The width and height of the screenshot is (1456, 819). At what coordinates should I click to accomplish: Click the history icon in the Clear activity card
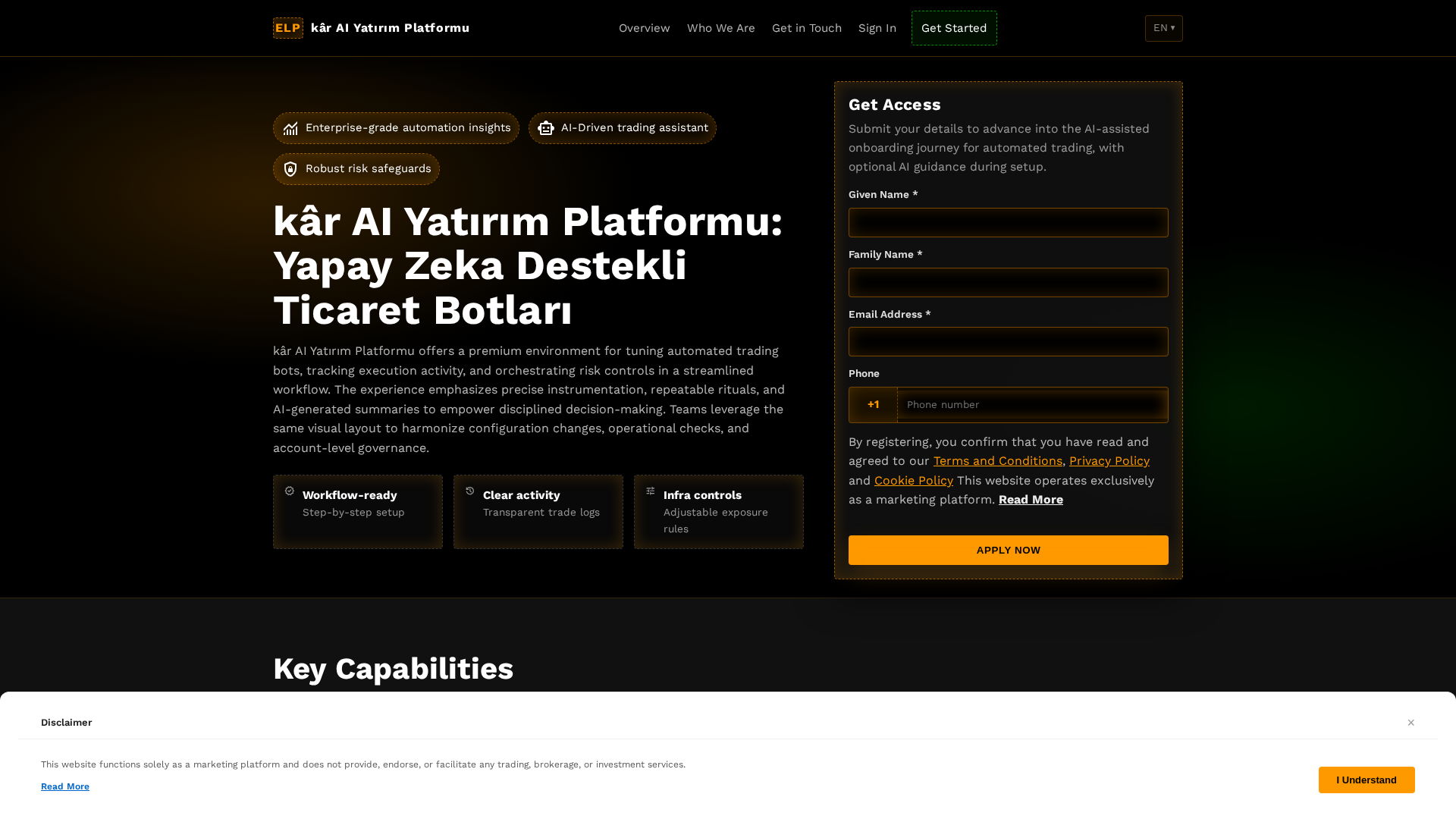point(470,491)
